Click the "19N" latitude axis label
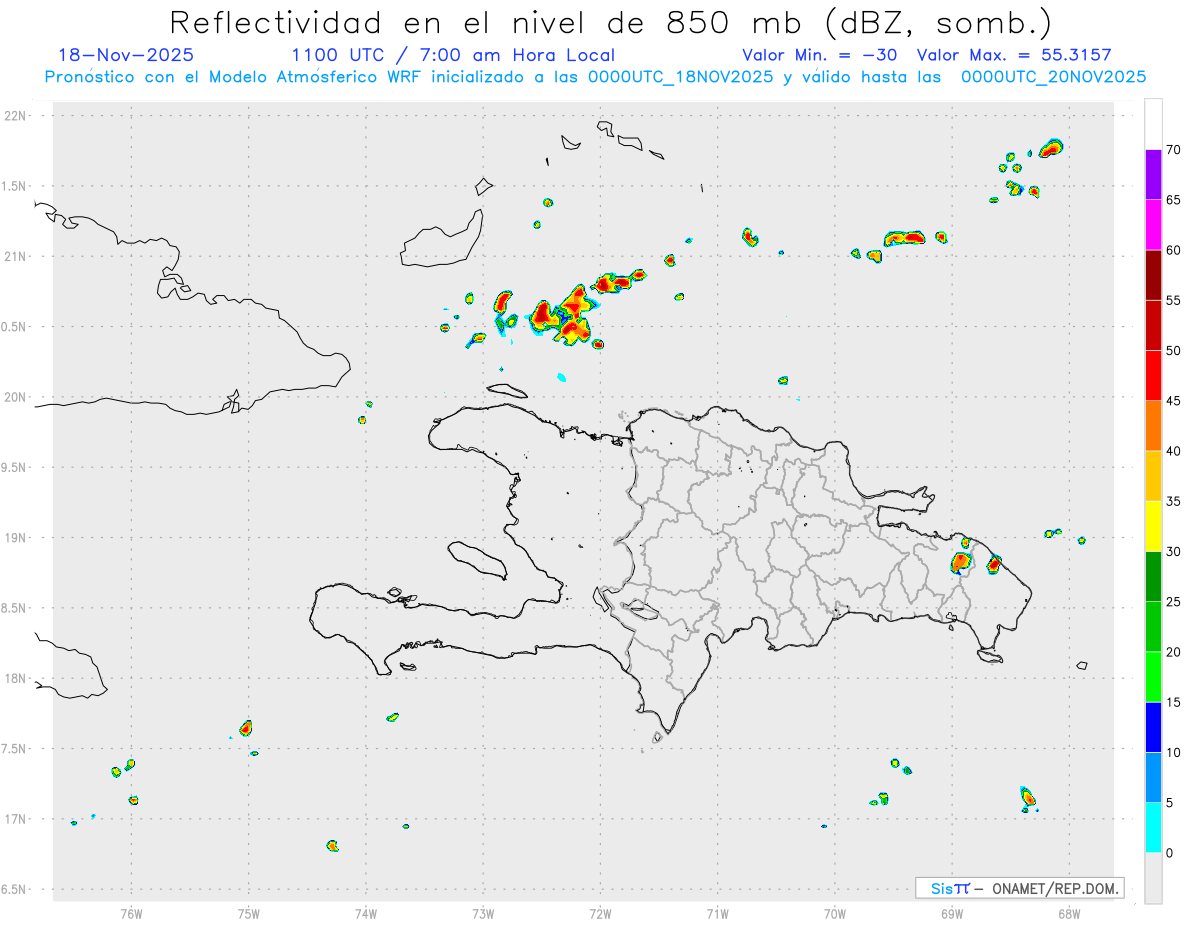1200x927 pixels. click(x=17, y=538)
